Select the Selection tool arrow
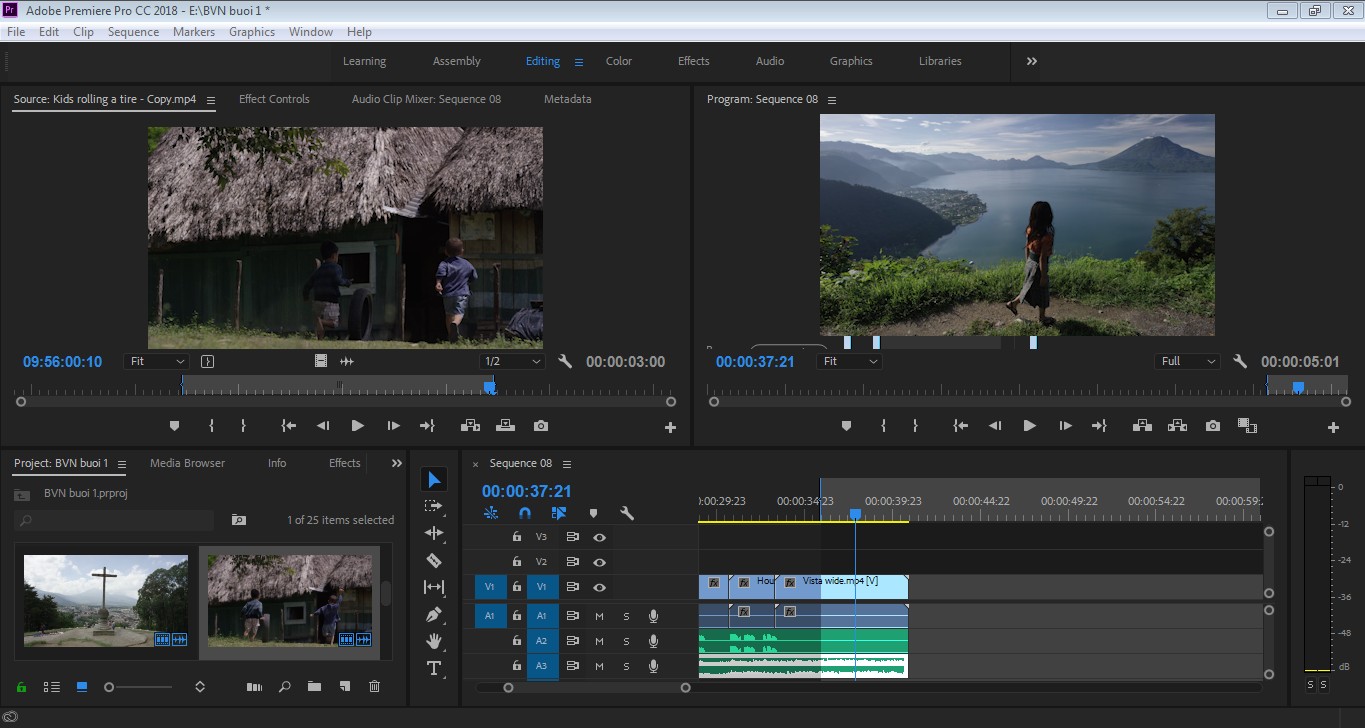This screenshot has width=1365, height=728. point(434,480)
